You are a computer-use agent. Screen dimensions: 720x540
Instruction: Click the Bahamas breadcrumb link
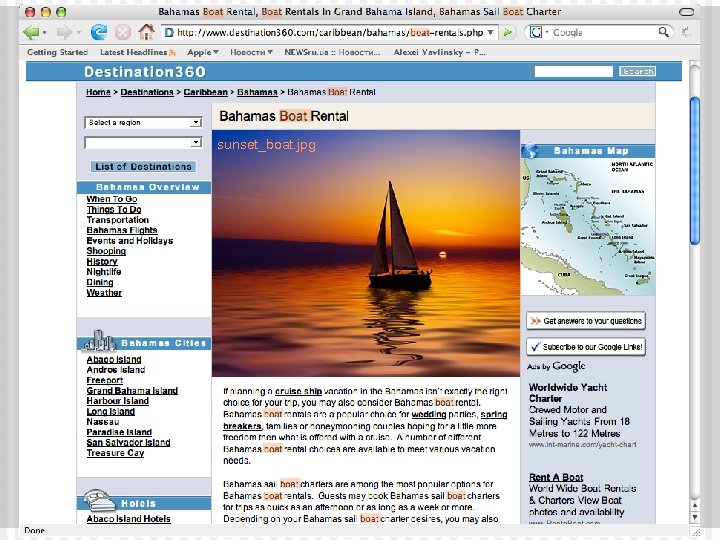[x=257, y=92]
